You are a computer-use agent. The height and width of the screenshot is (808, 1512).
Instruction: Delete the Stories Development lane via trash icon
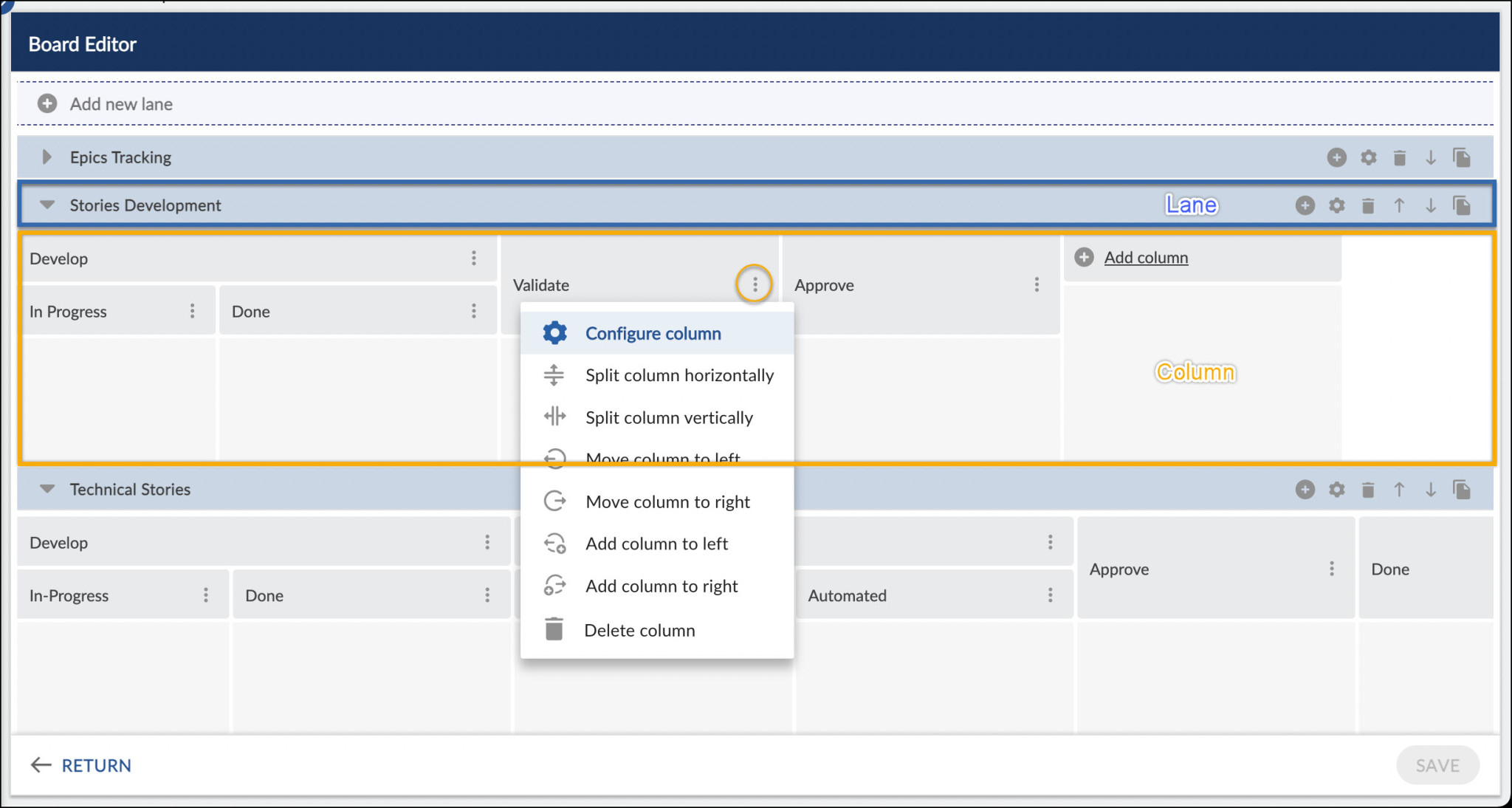click(x=1368, y=205)
